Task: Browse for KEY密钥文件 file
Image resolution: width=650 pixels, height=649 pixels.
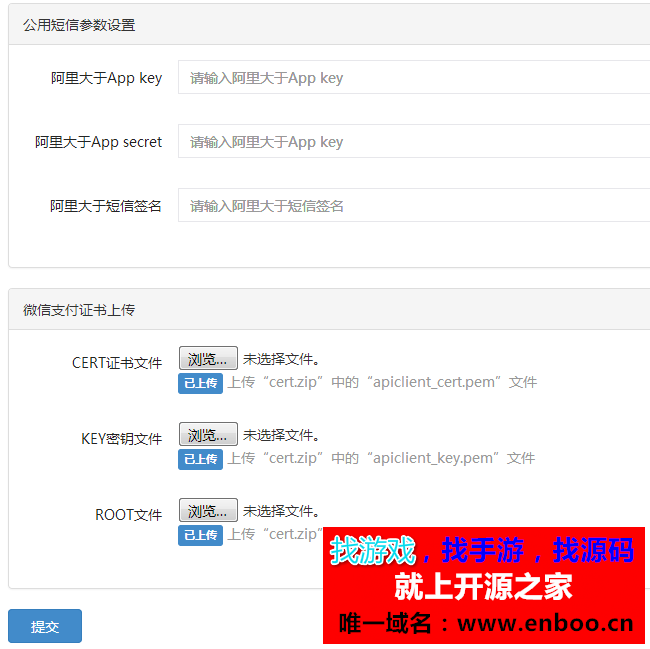Action: 208,434
